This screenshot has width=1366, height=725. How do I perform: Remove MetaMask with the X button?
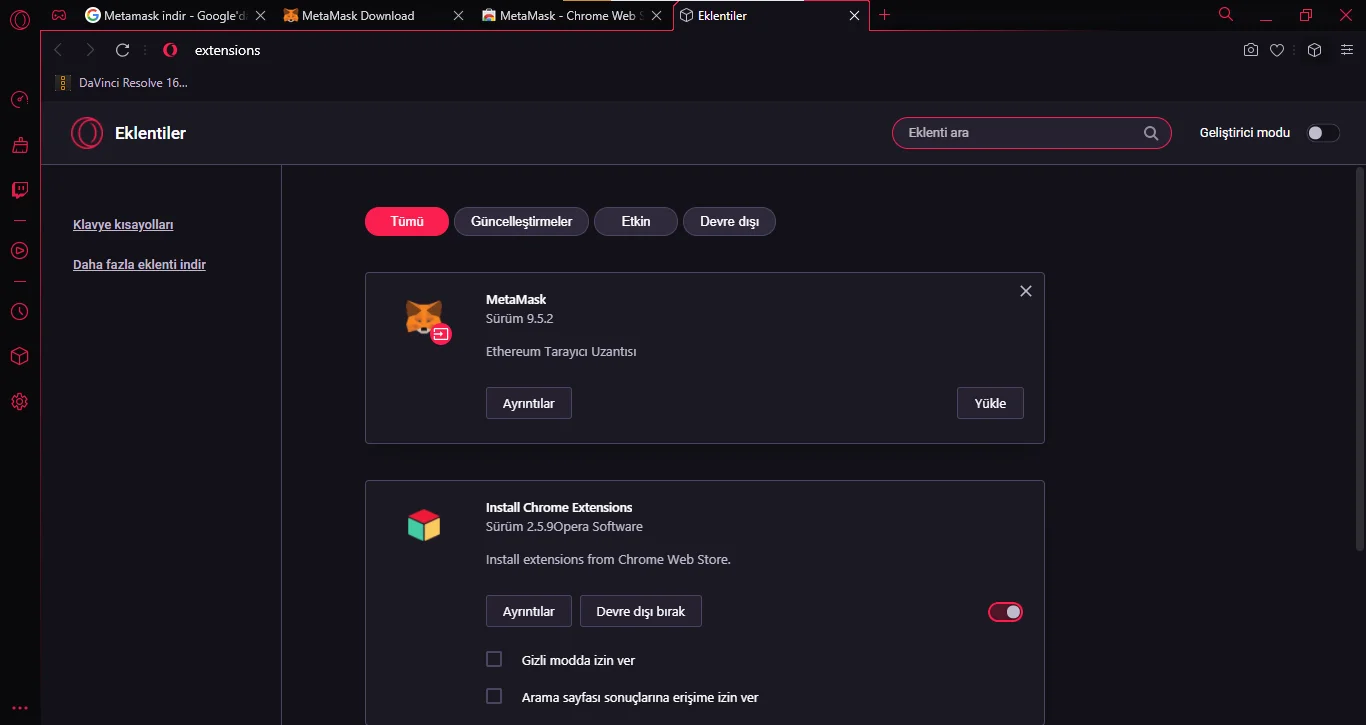tap(1025, 291)
